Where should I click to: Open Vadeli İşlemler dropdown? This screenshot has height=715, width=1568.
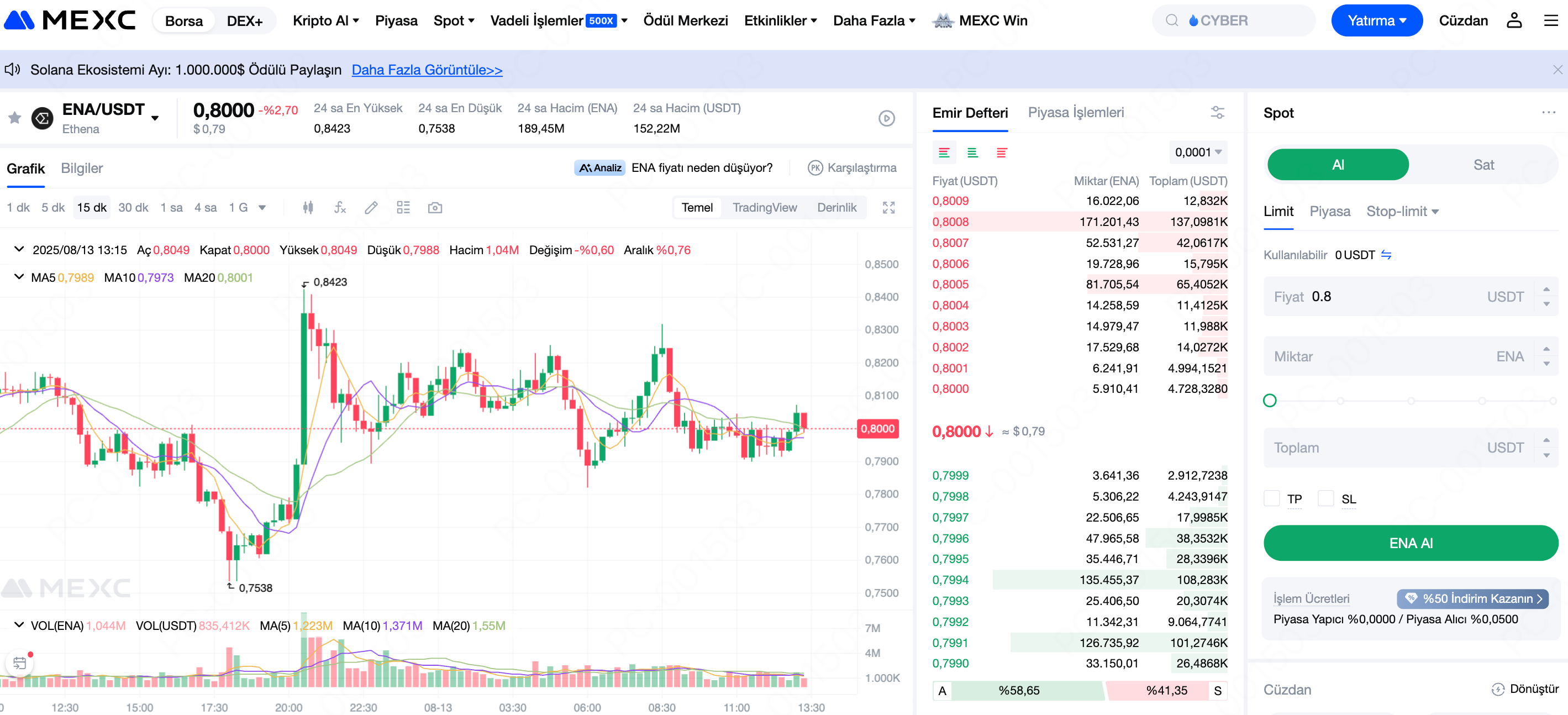click(558, 20)
